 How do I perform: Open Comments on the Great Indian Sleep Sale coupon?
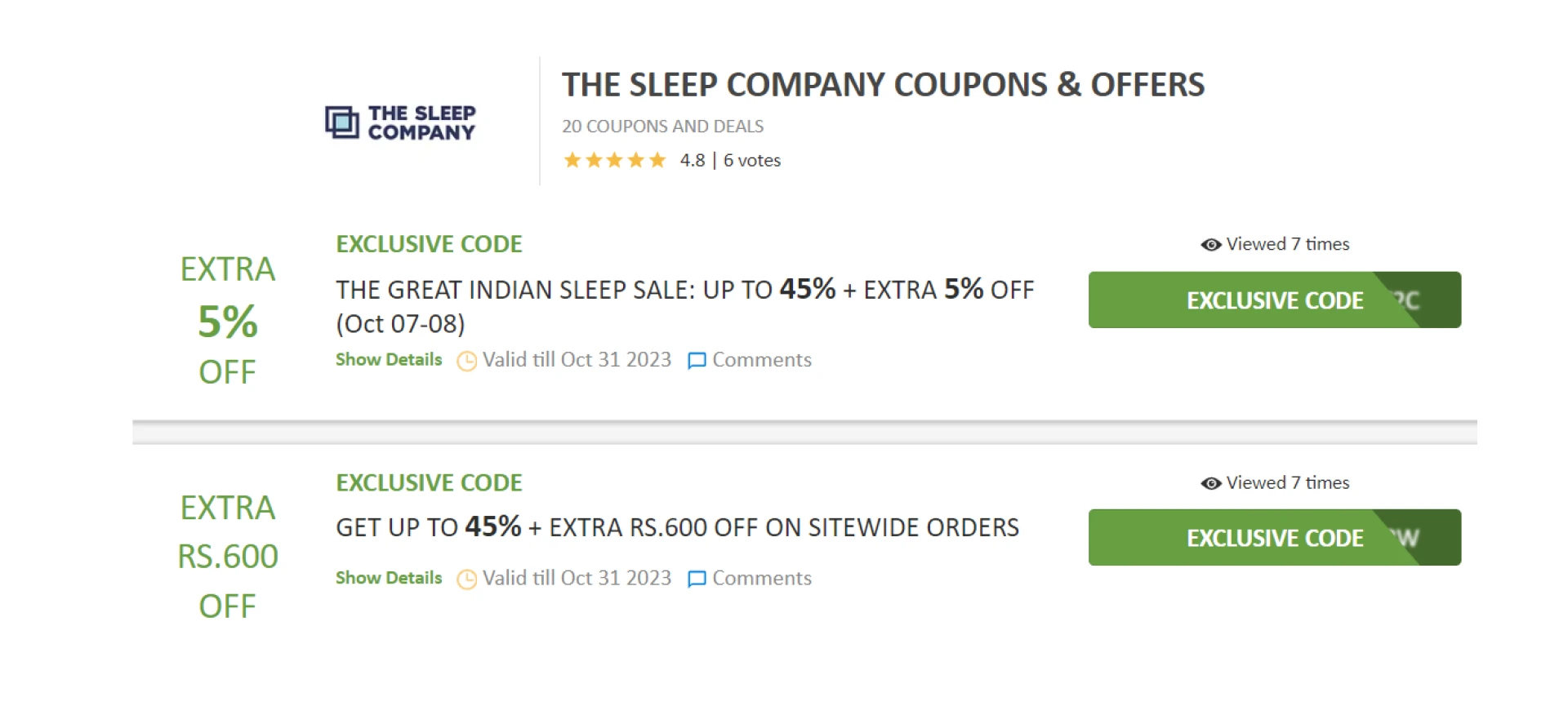[x=761, y=360]
